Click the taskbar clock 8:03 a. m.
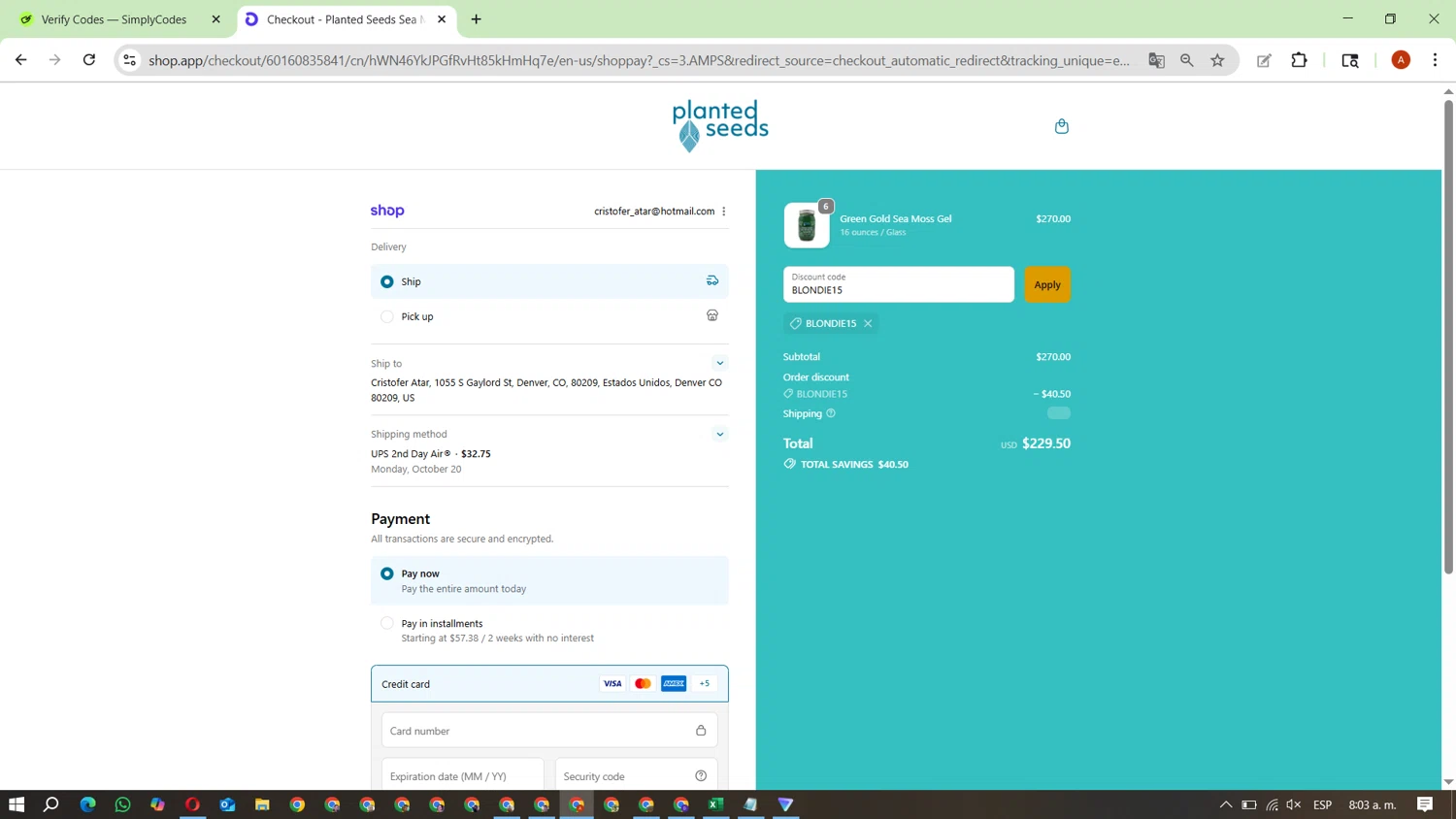The height and width of the screenshot is (819, 1456). pyautogui.click(x=1373, y=804)
